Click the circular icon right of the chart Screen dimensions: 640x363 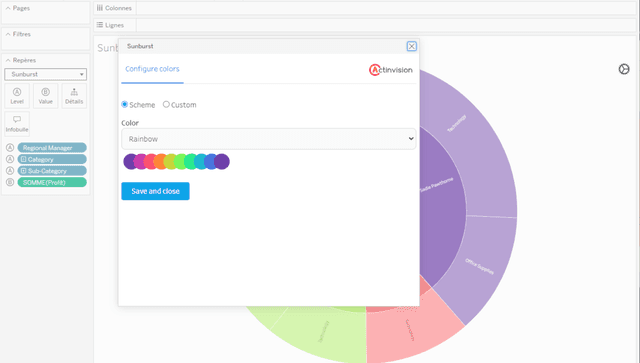[624, 69]
